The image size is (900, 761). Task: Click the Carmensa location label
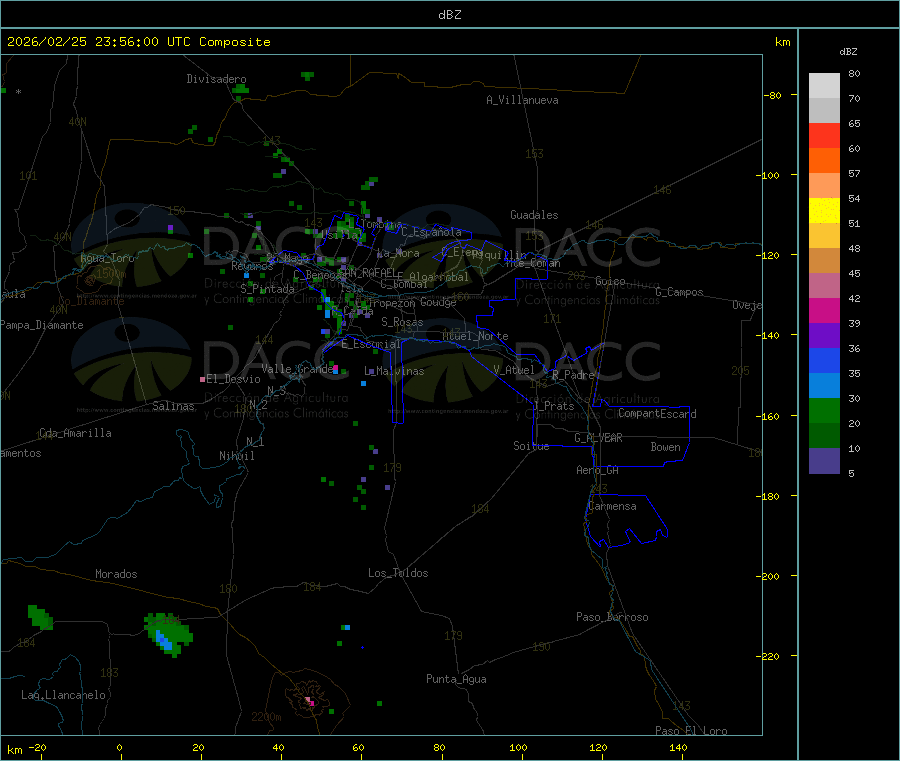pos(612,506)
